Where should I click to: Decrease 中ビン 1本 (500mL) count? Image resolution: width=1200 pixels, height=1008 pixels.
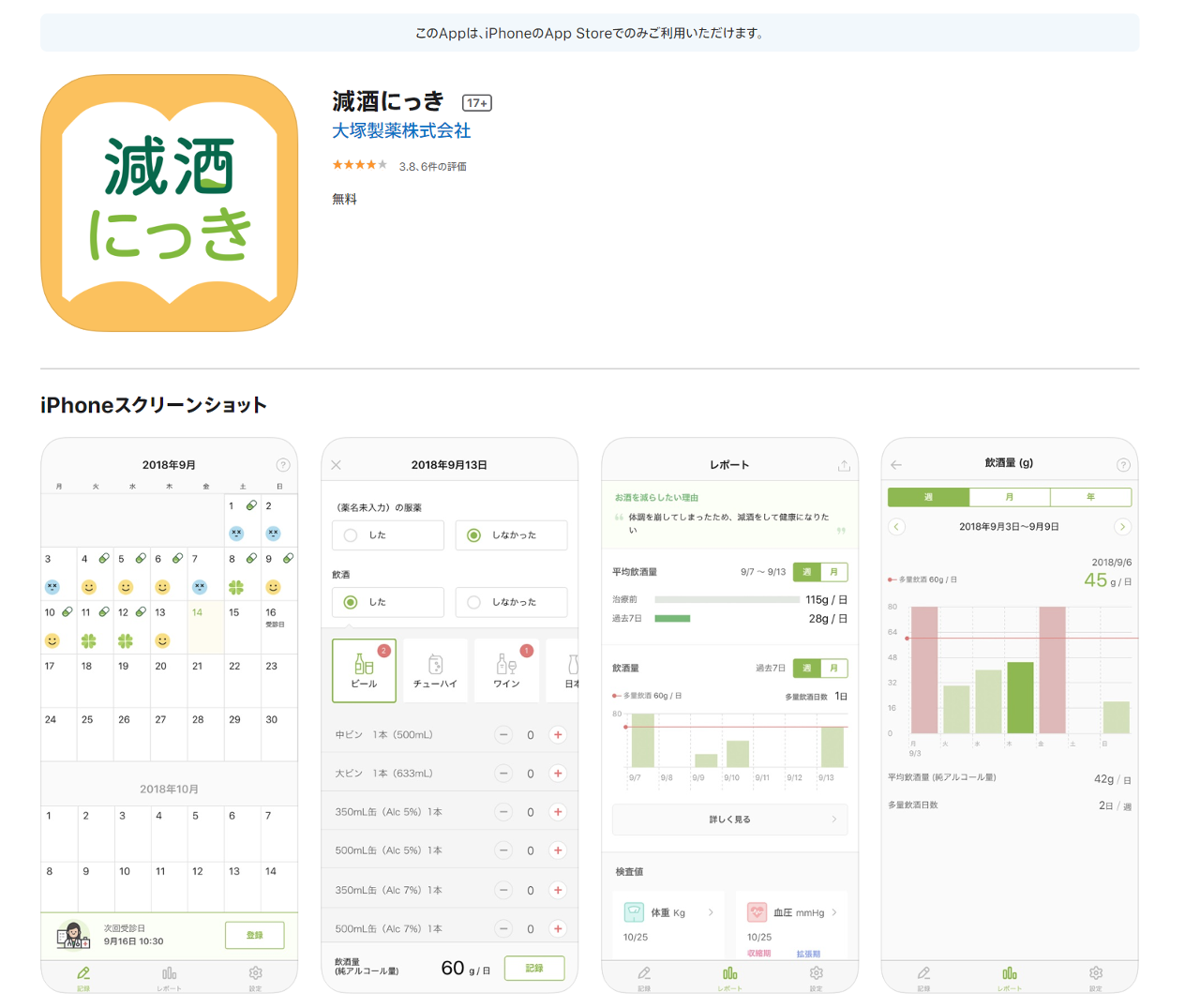pos(503,735)
